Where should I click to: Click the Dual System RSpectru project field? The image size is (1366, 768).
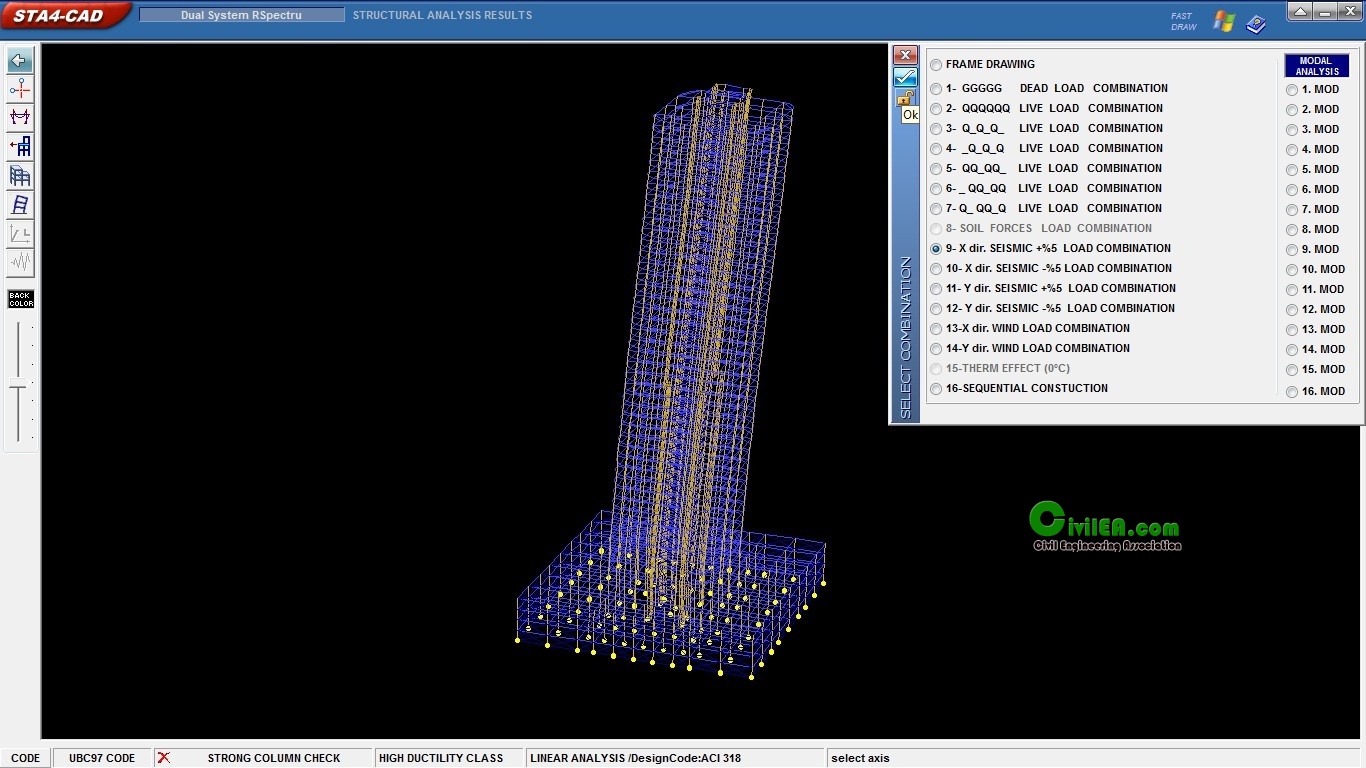[x=242, y=15]
